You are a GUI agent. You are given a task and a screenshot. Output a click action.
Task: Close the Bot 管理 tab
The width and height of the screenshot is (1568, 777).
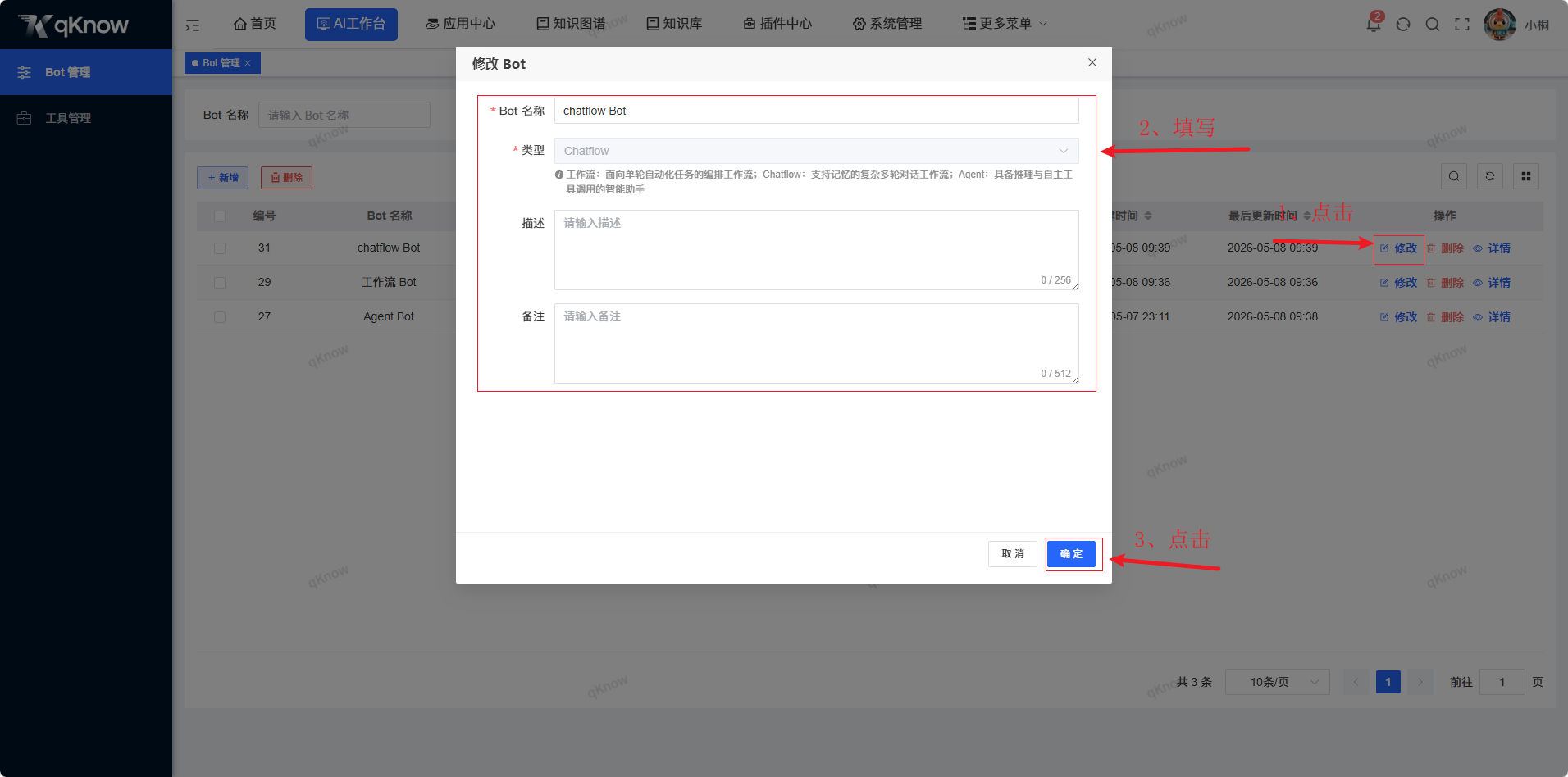248,63
